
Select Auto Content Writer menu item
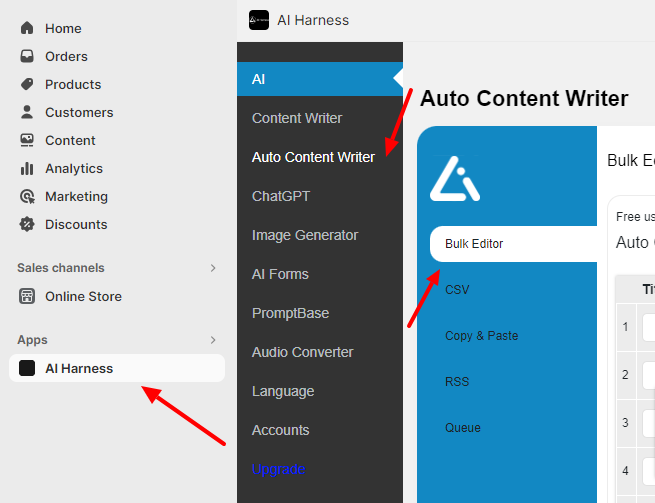313,157
